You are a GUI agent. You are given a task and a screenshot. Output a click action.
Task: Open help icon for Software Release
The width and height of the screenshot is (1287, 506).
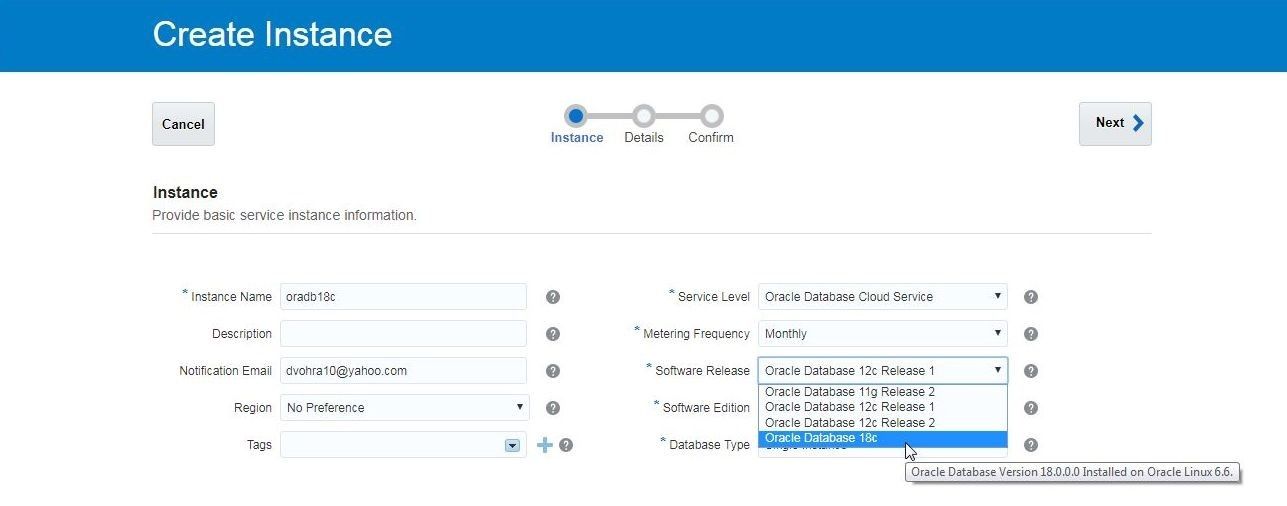coord(1031,371)
